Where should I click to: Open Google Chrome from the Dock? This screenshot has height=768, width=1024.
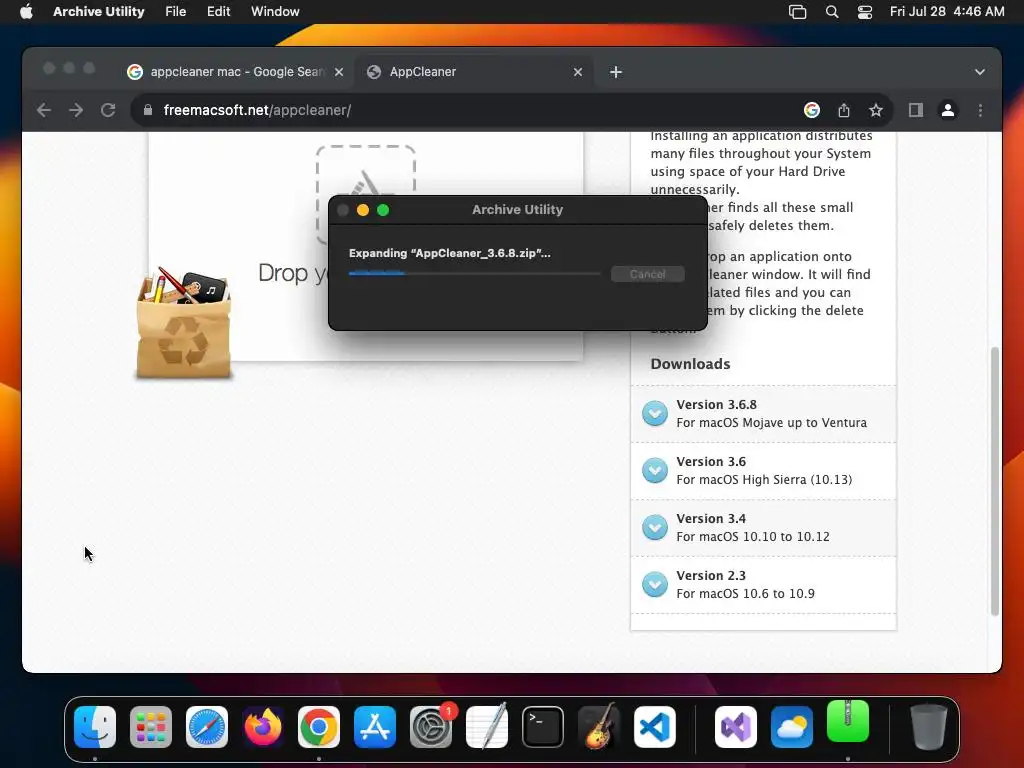pos(319,727)
